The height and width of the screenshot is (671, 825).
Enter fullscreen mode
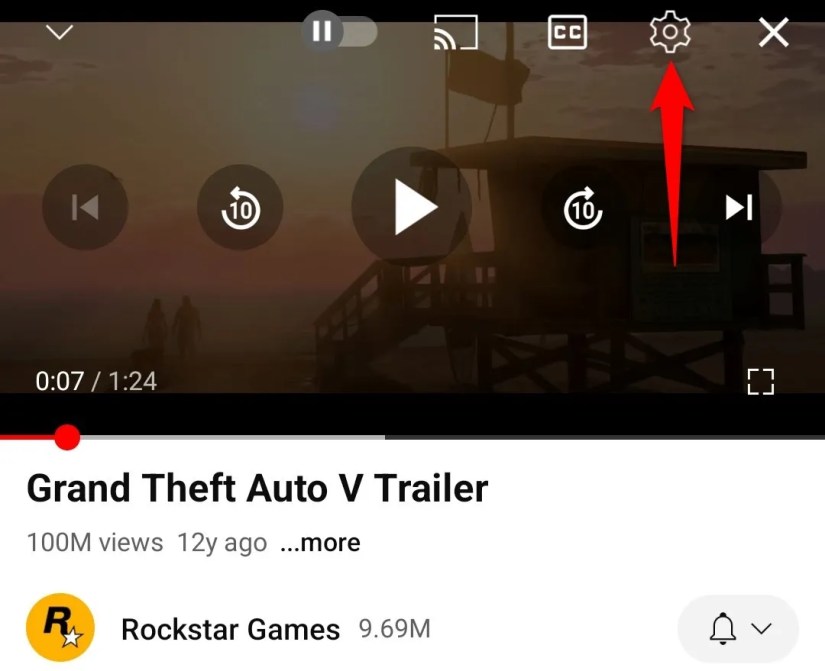(x=761, y=382)
